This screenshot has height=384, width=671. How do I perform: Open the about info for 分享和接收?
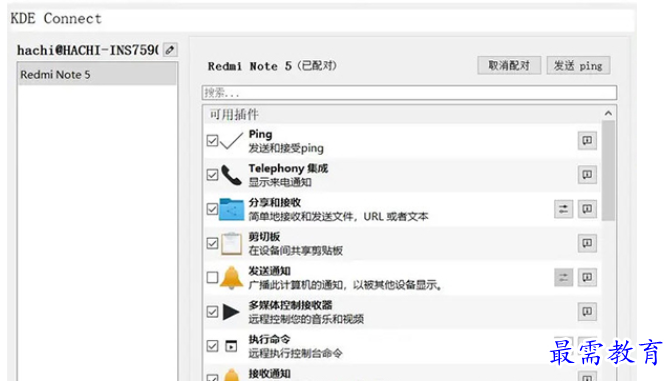click(587, 209)
